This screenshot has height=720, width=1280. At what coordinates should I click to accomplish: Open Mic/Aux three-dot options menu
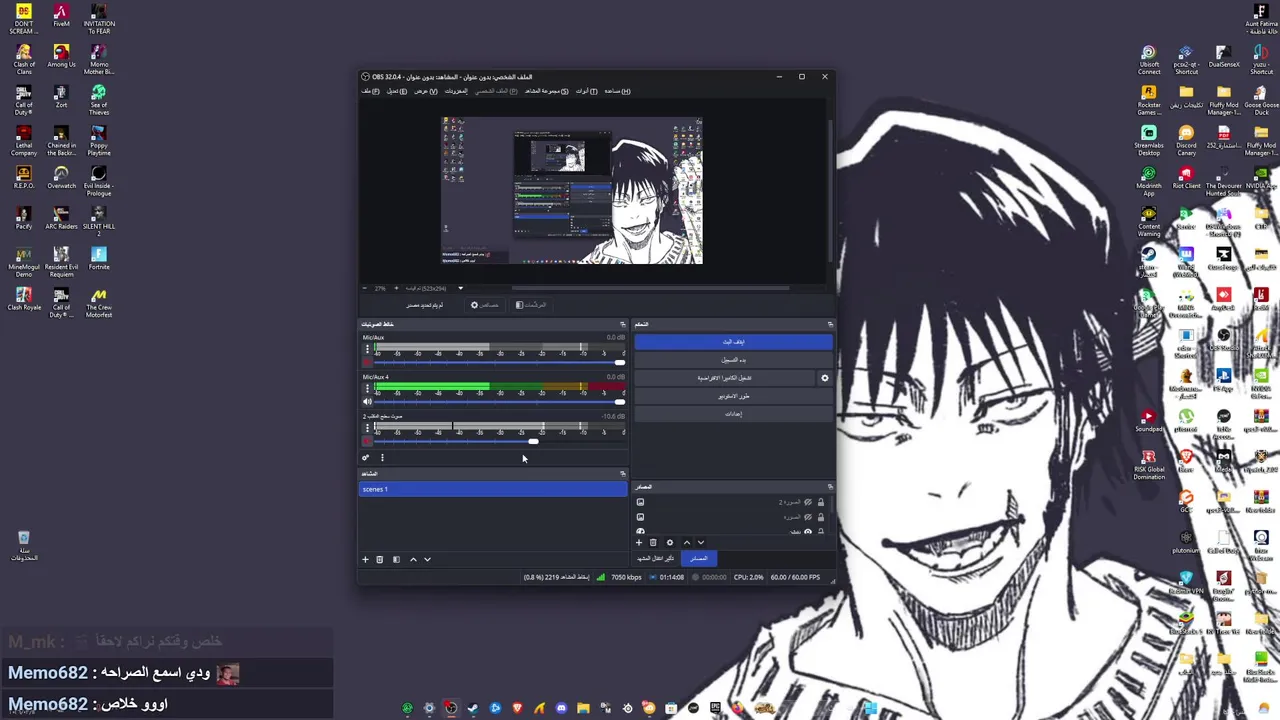[x=367, y=349]
